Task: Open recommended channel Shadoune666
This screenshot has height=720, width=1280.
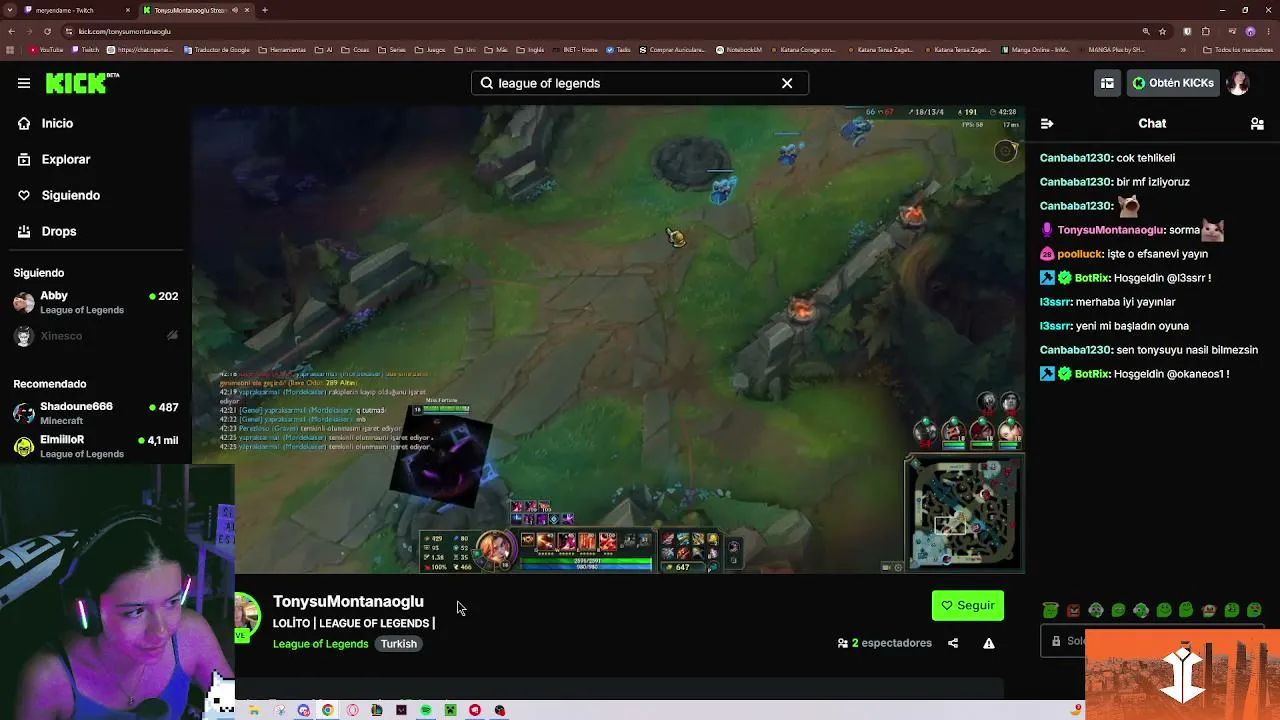Action: 96,413
